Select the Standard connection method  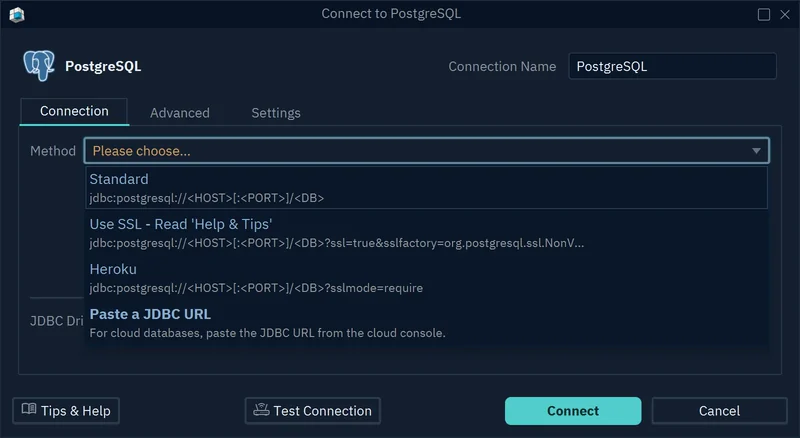click(427, 187)
